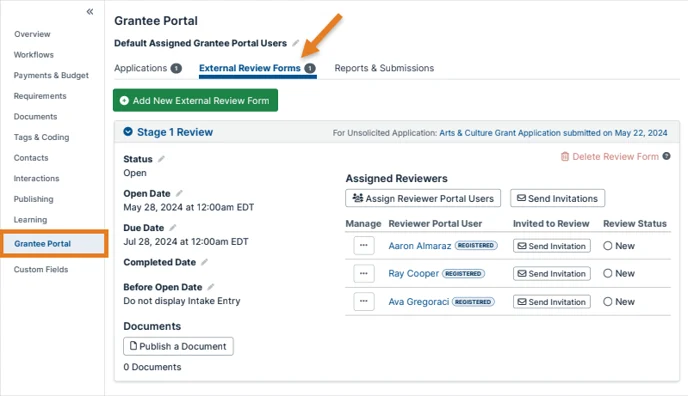Open Contacts in the sidebar
The height and width of the screenshot is (396, 688).
pyautogui.click(x=31, y=158)
